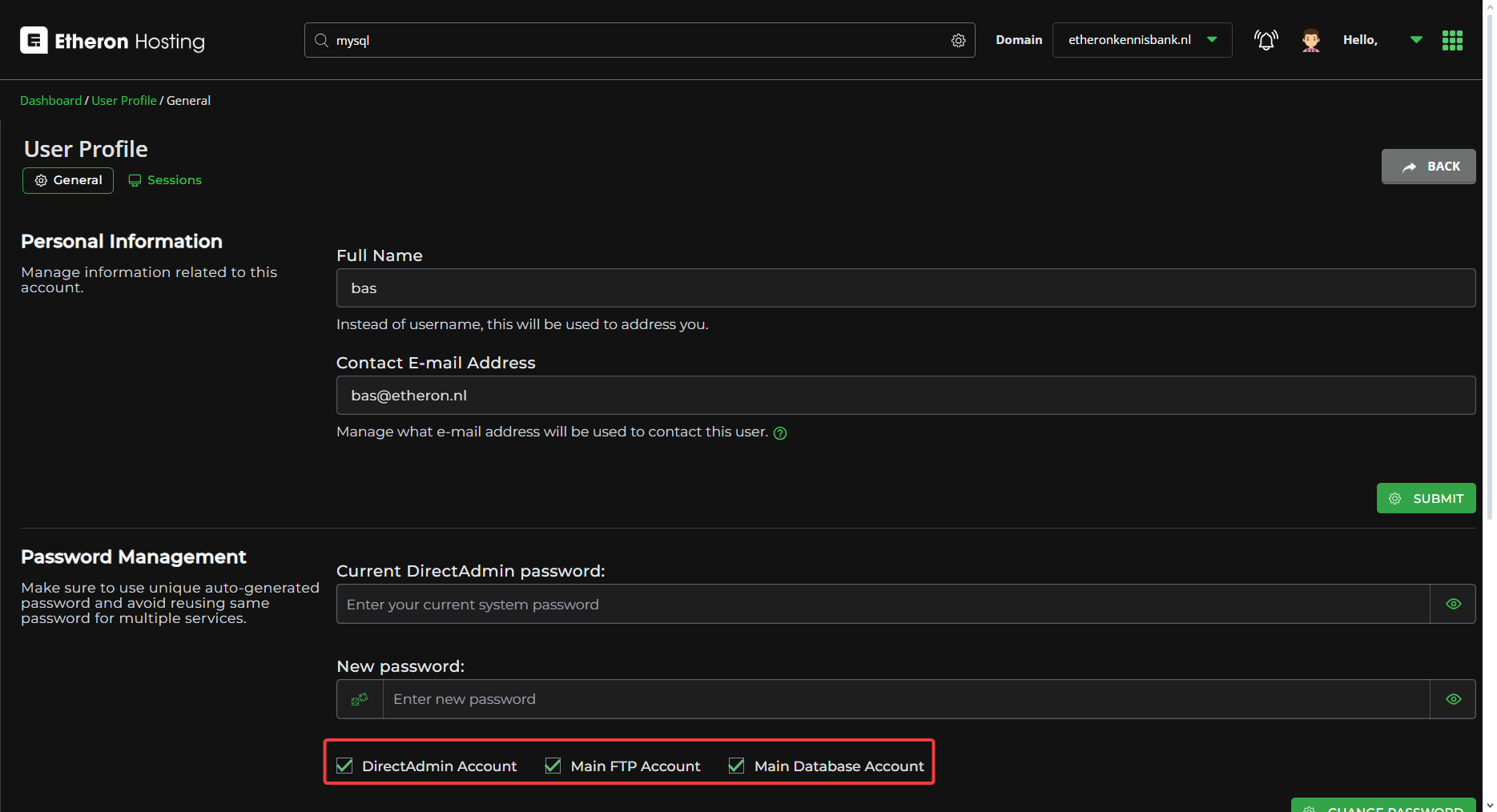Click magnifier icon in search bar
The height and width of the screenshot is (812, 1497).
(321, 41)
